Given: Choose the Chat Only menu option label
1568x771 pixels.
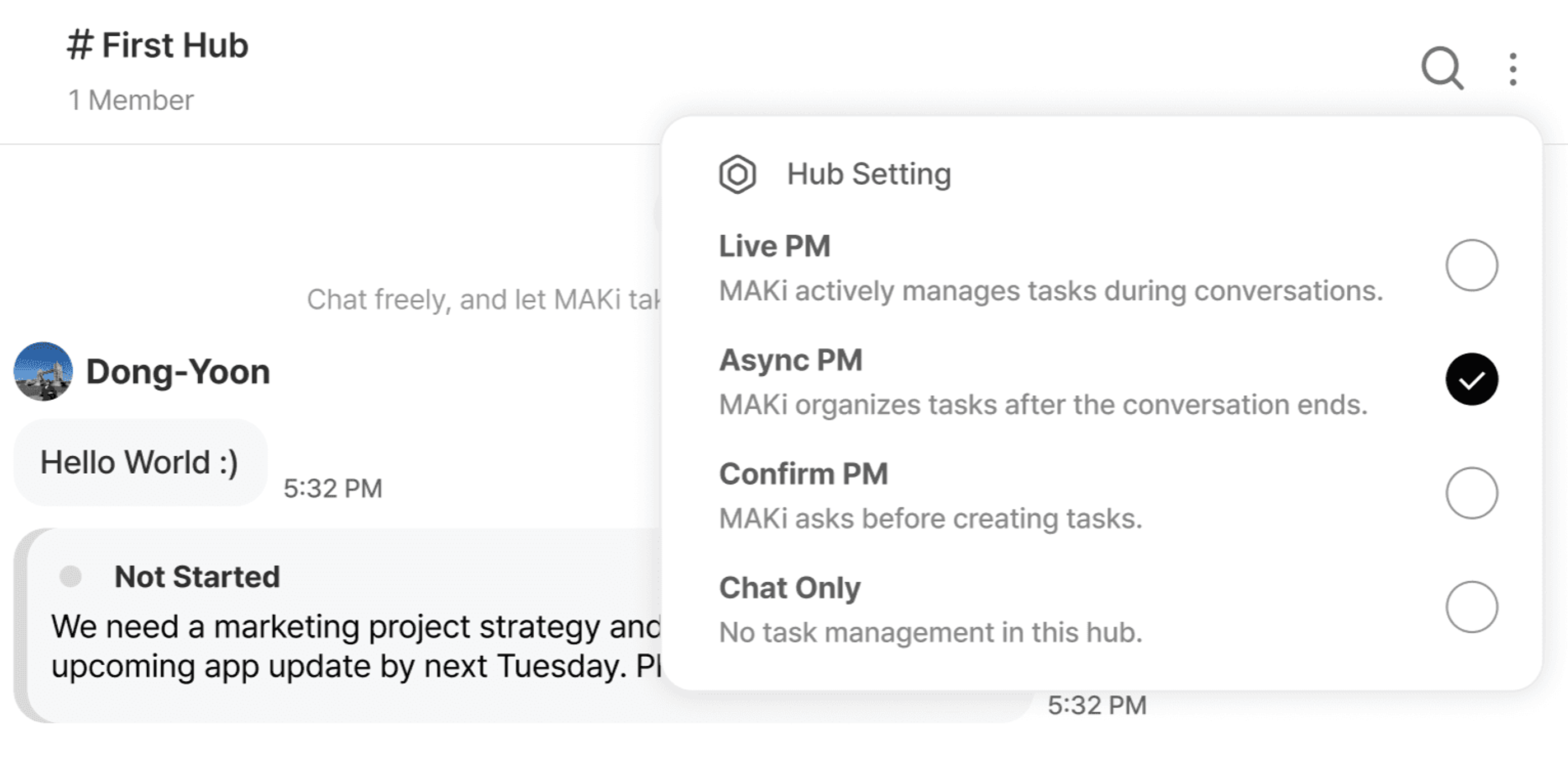Looking at the screenshot, I should (790, 588).
